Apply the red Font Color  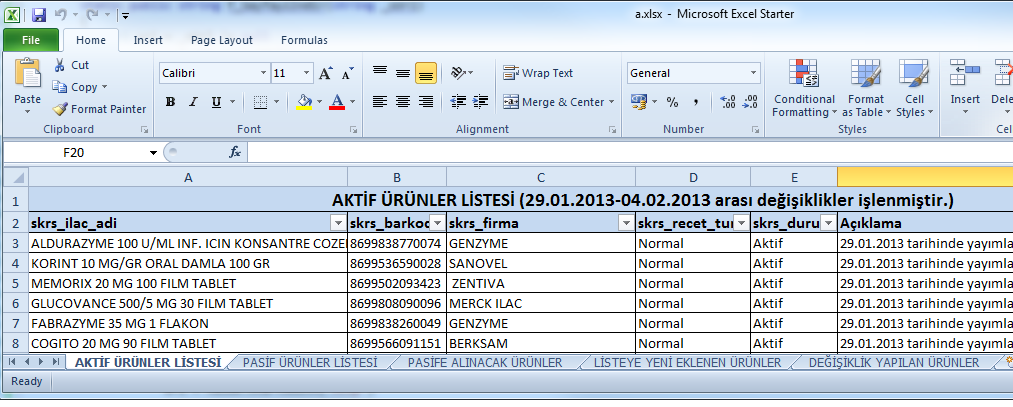click(x=337, y=101)
